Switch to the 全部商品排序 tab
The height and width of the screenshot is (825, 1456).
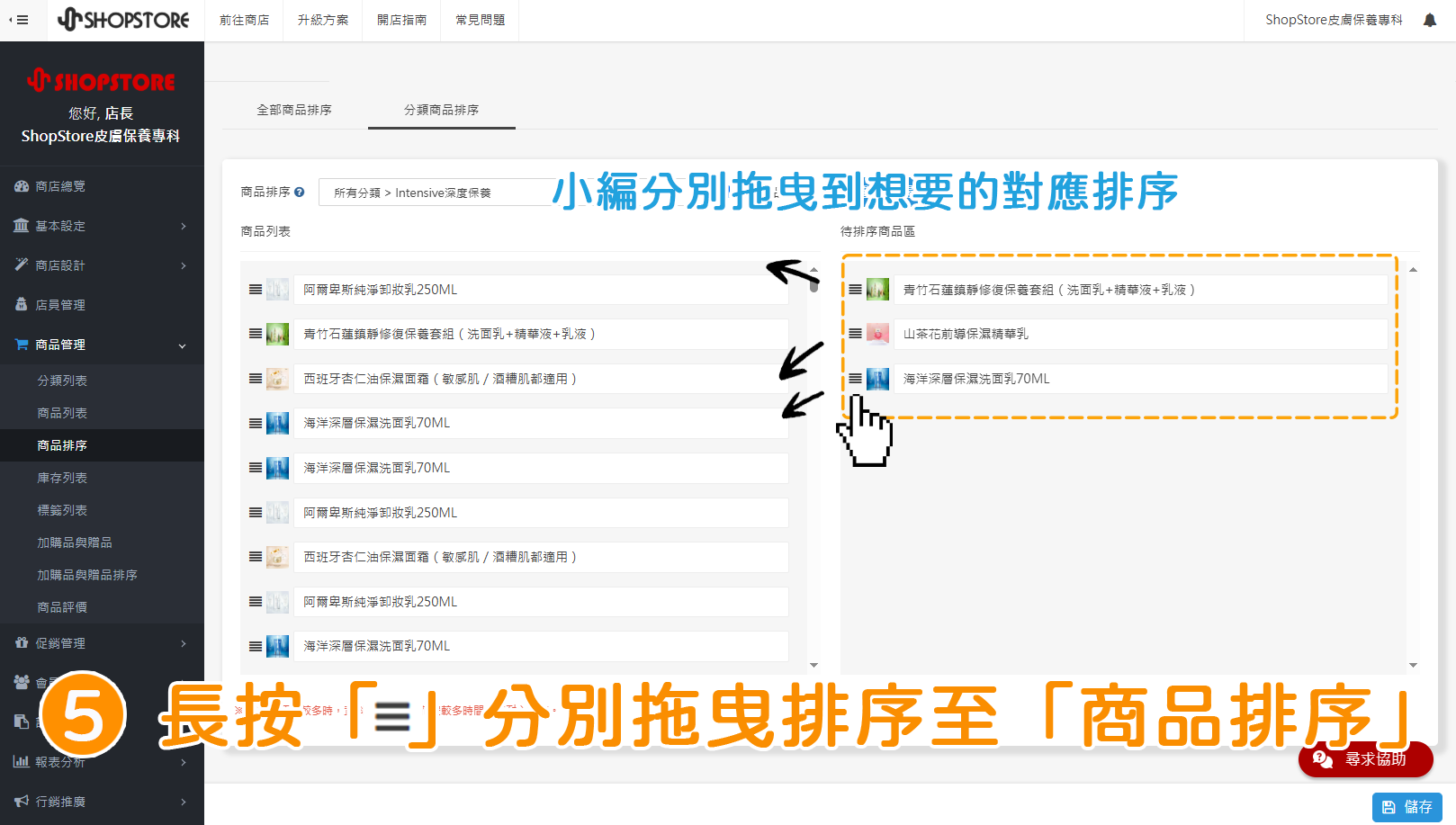[x=294, y=110]
